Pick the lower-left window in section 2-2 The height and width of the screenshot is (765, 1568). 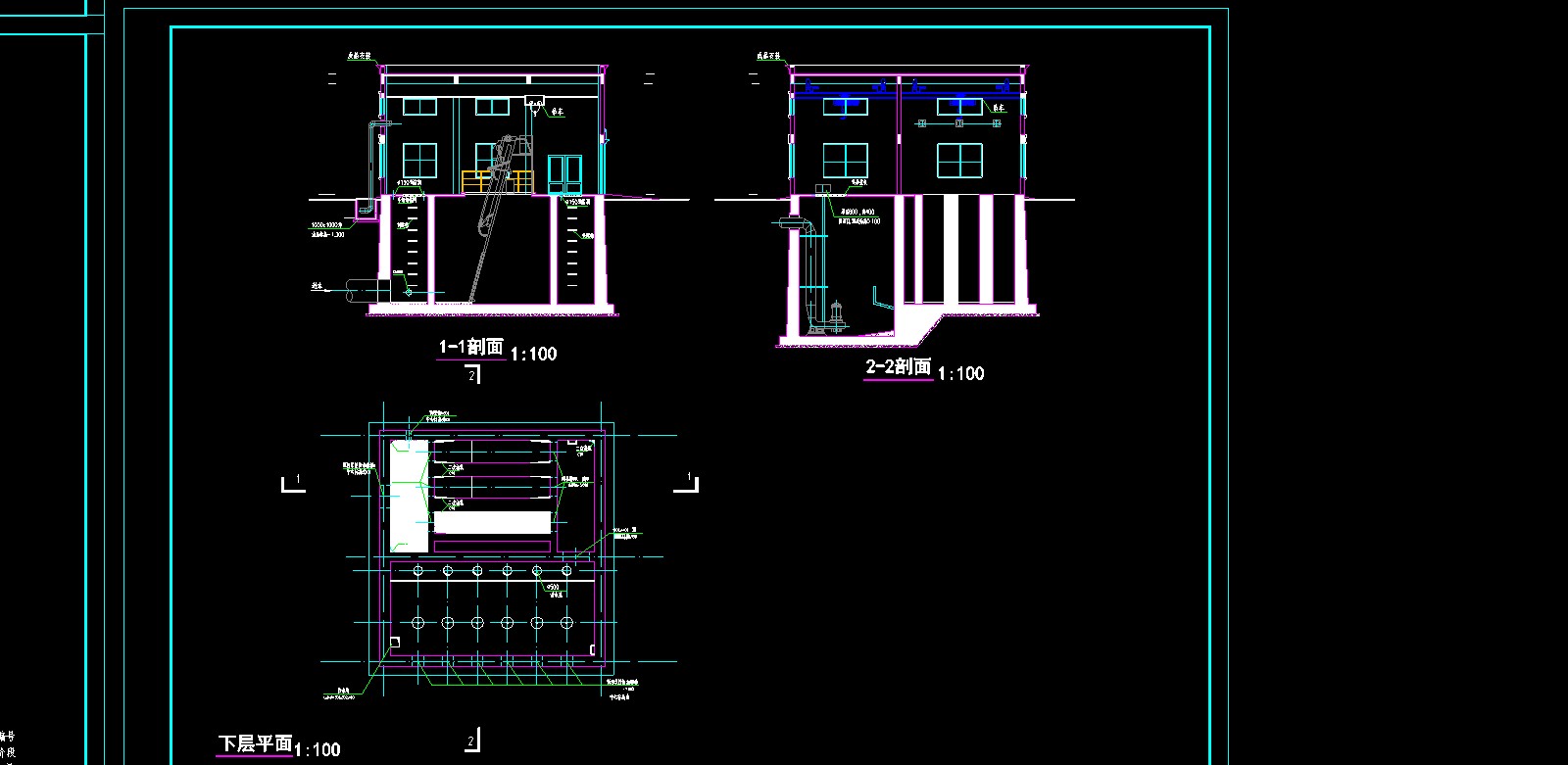845,161
